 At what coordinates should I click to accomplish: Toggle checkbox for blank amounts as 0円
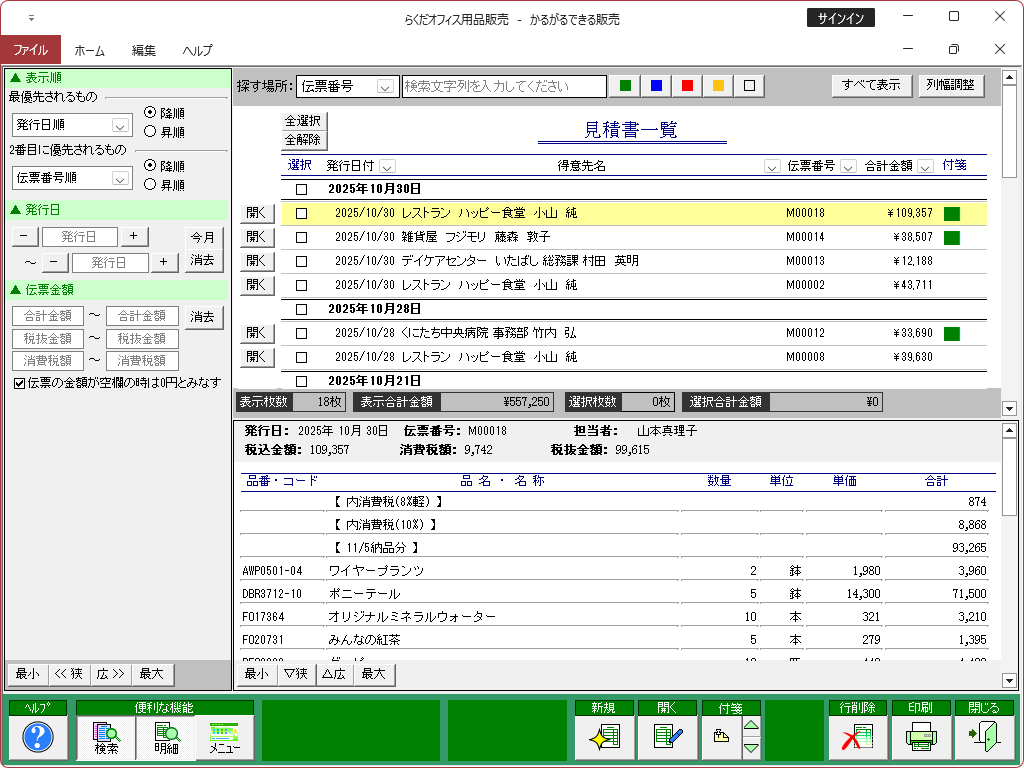[x=19, y=383]
